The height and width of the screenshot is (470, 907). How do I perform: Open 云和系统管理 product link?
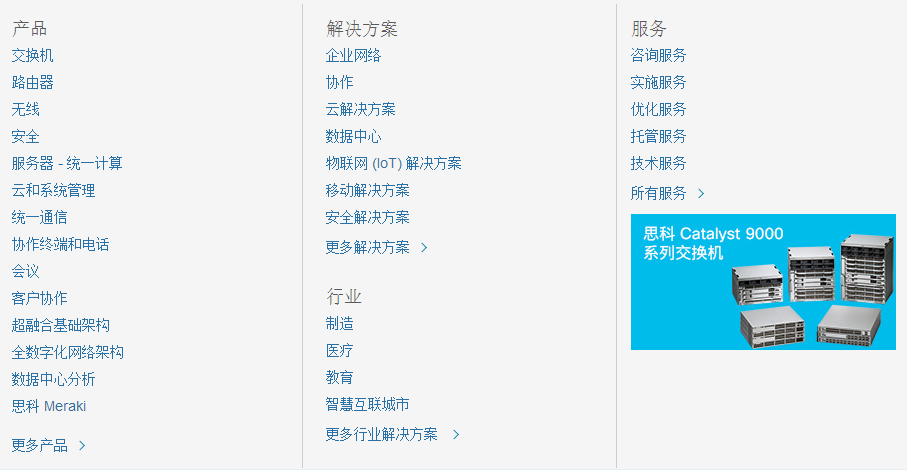pyautogui.click(x=54, y=190)
